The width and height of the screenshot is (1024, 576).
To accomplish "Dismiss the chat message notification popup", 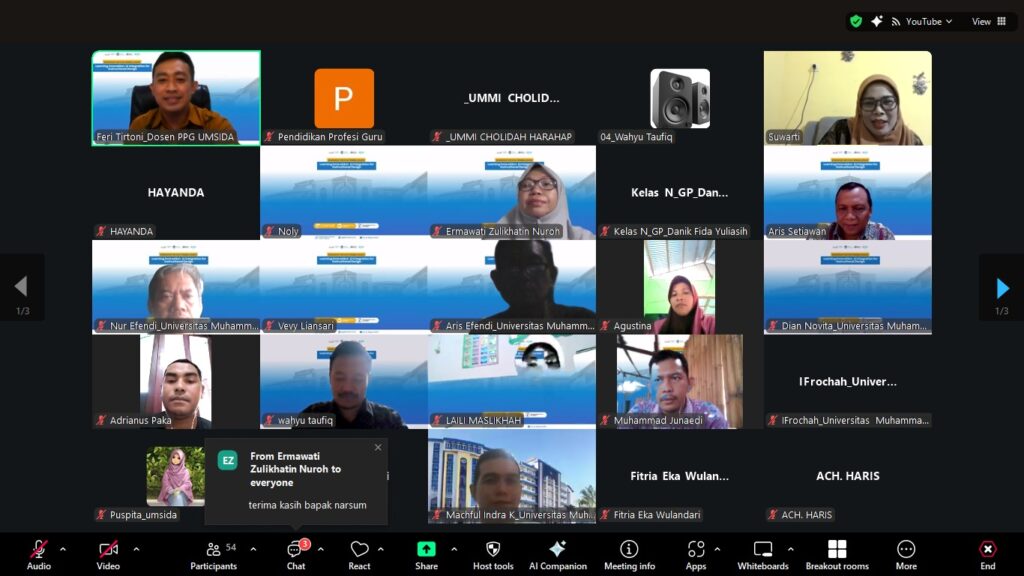I will [x=378, y=447].
